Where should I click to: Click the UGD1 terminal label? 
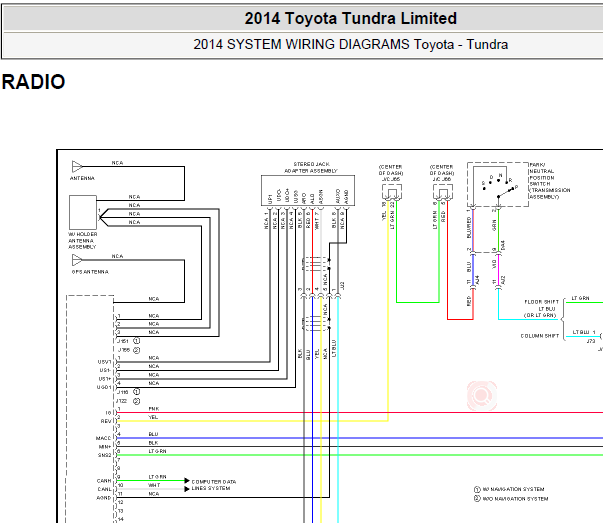tap(104, 387)
